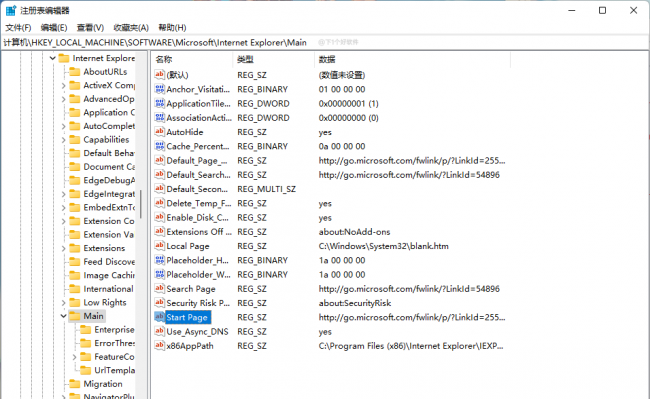Select the Start Page value
650x399 pixels.
[187, 317]
